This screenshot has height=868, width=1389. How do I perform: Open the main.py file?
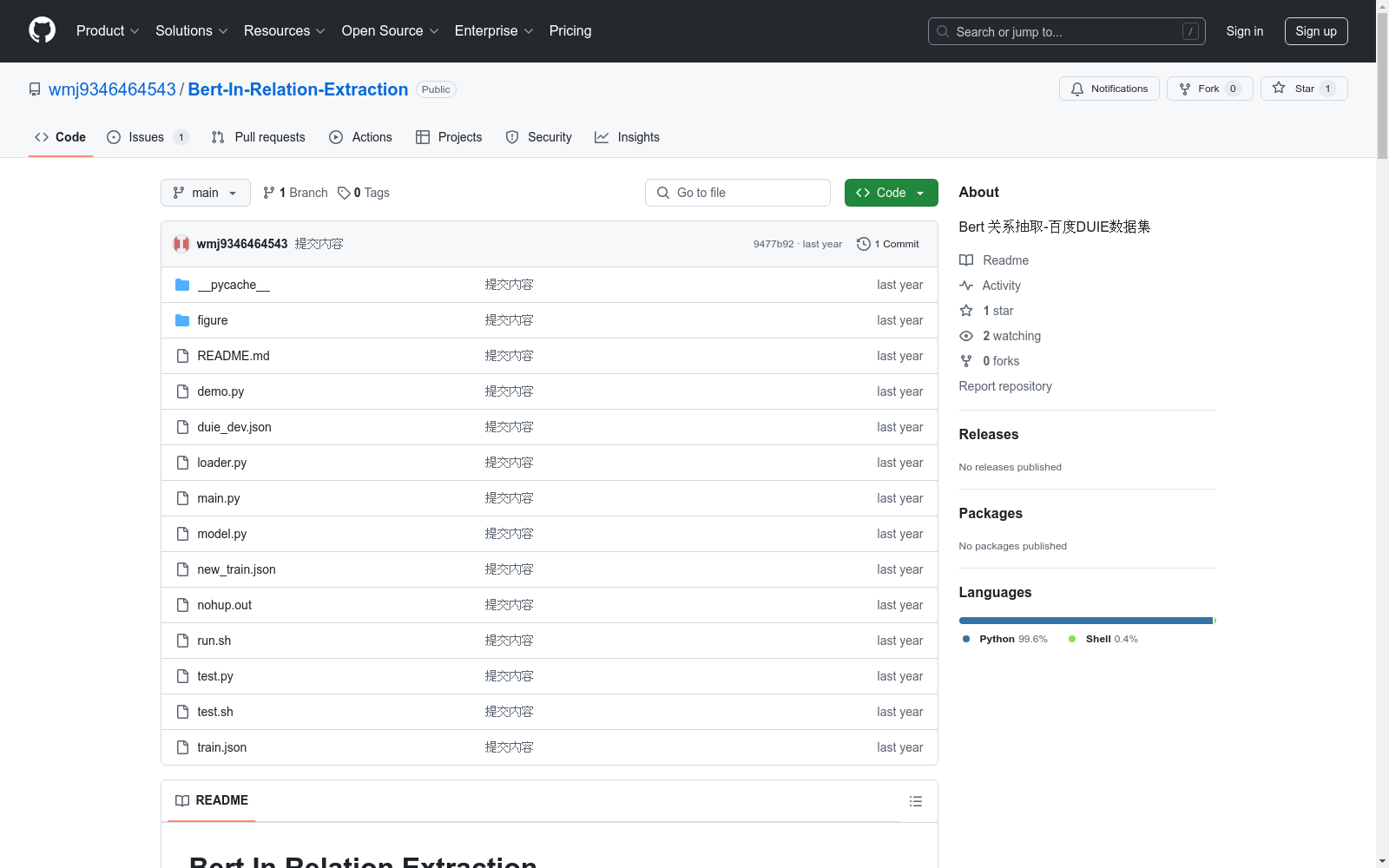(x=219, y=498)
